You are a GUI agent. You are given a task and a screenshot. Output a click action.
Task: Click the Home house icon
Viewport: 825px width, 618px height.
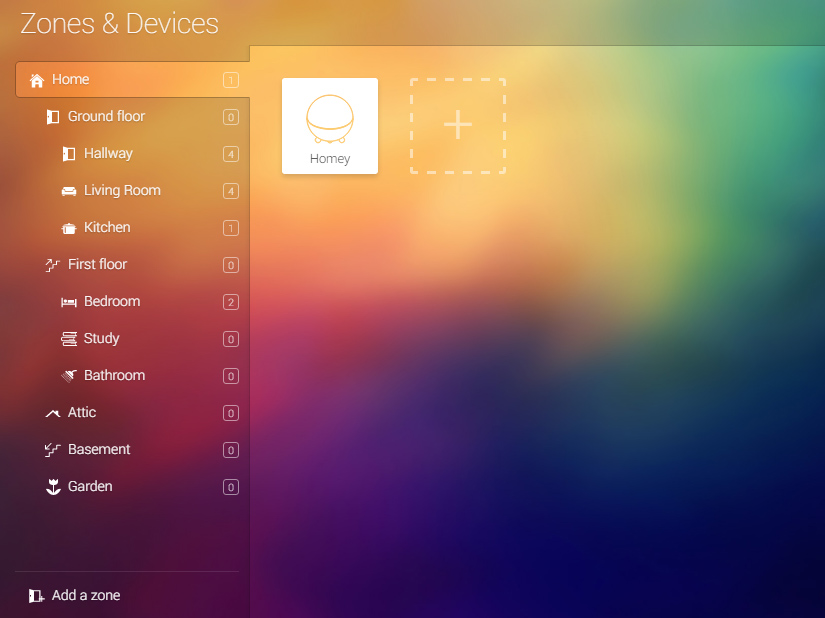click(x=37, y=80)
